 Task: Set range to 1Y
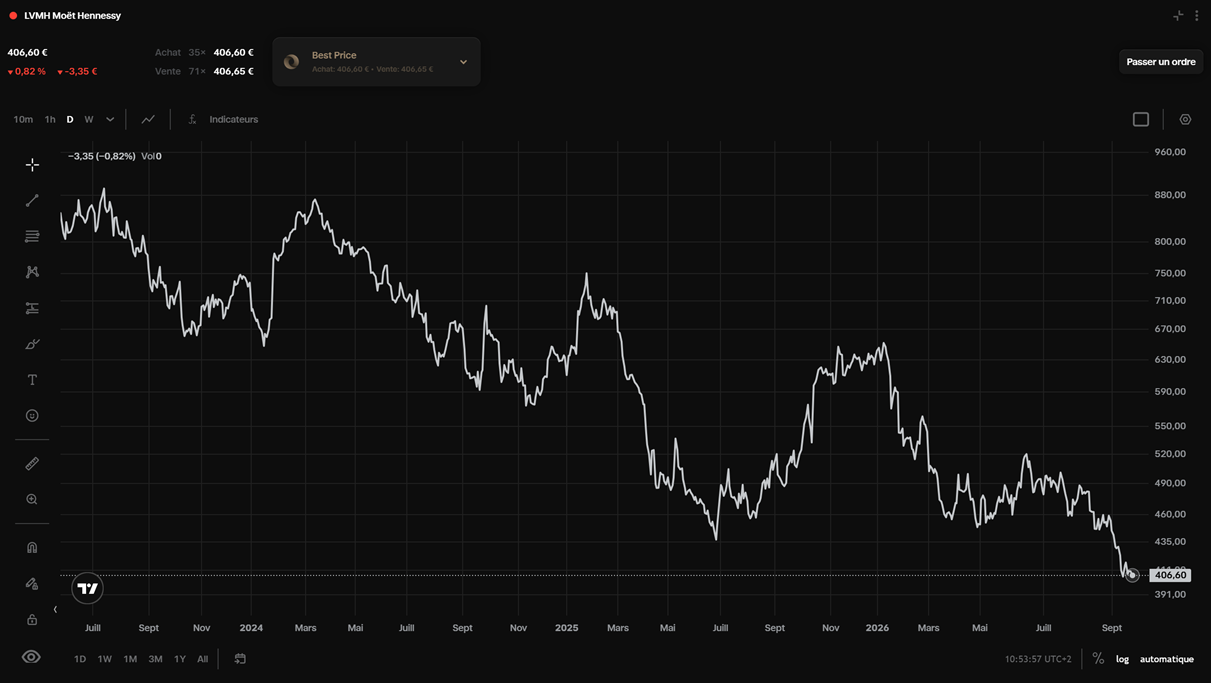click(x=180, y=659)
